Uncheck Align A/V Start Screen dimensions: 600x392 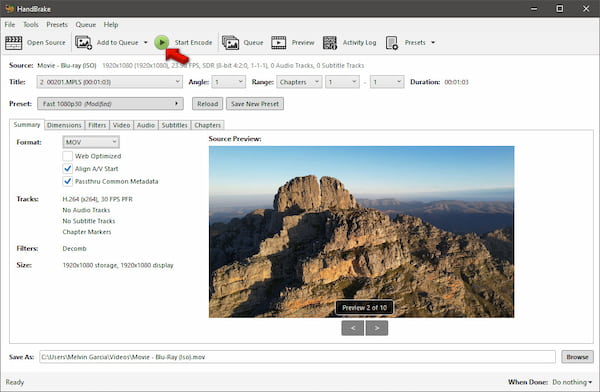(x=67, y=169)
